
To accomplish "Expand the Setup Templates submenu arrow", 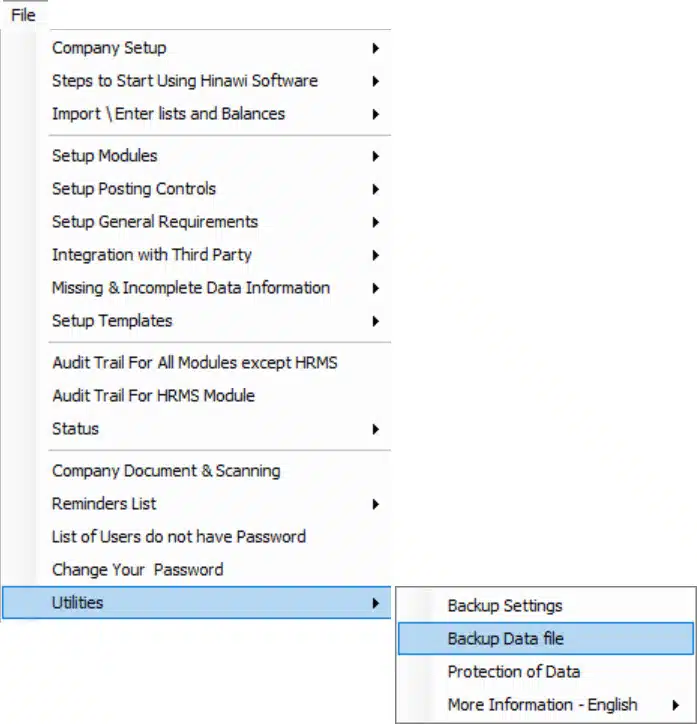I will click(375, 321).
